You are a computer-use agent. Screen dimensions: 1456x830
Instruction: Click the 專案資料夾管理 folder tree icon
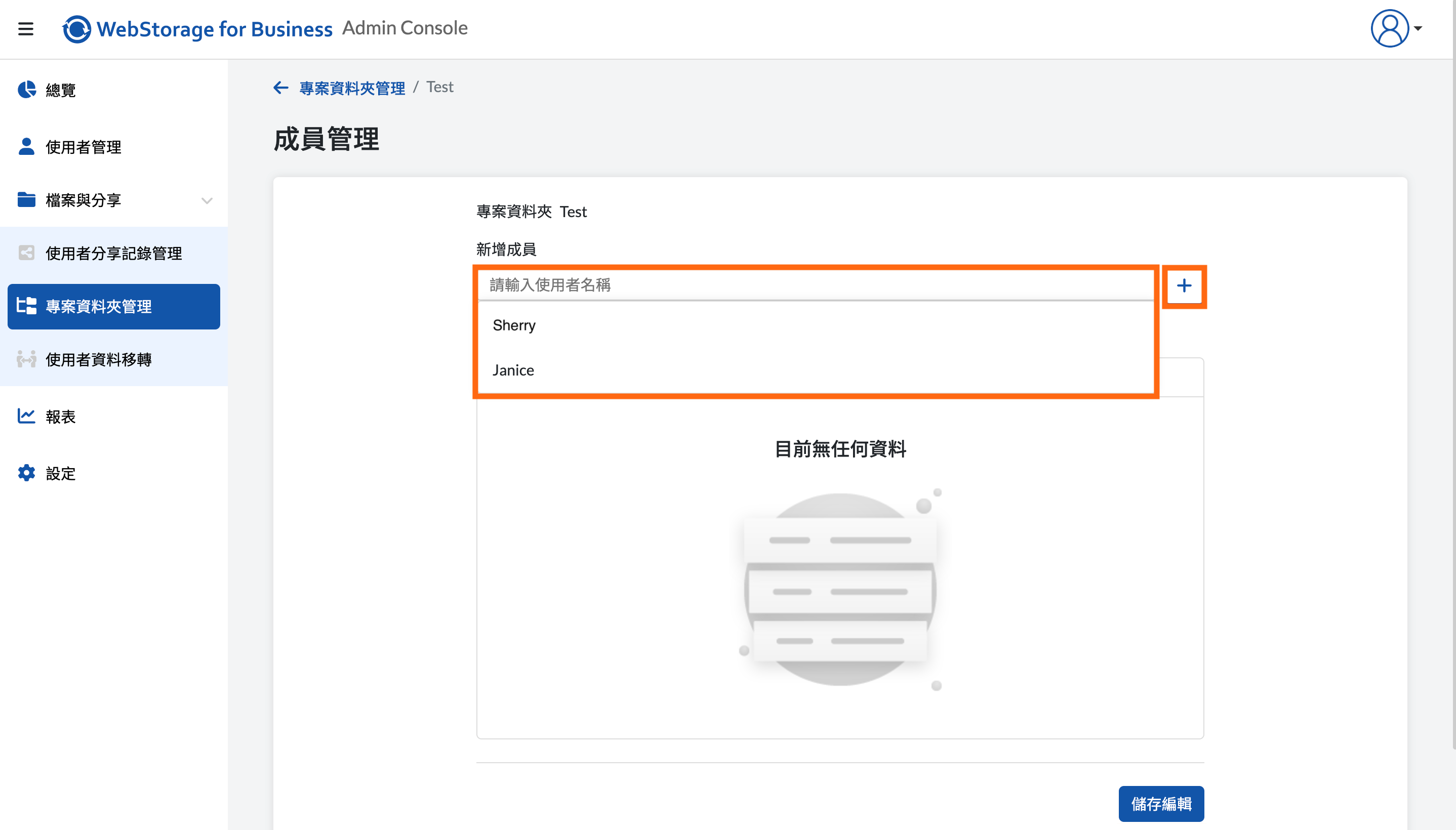[x=26, y=306]
